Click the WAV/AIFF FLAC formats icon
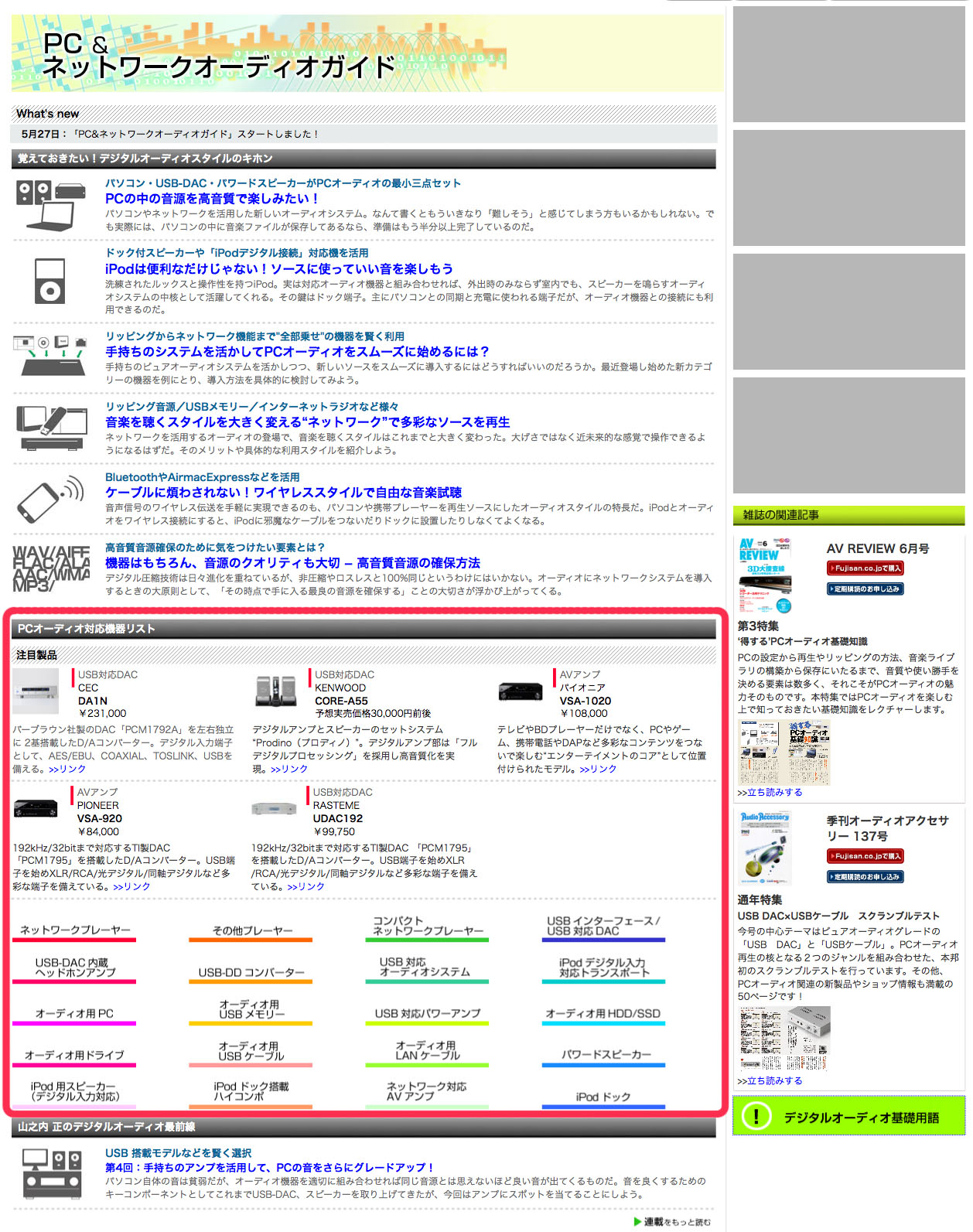This screenshot has width=973, height=1232. click(x=51, y=570)
